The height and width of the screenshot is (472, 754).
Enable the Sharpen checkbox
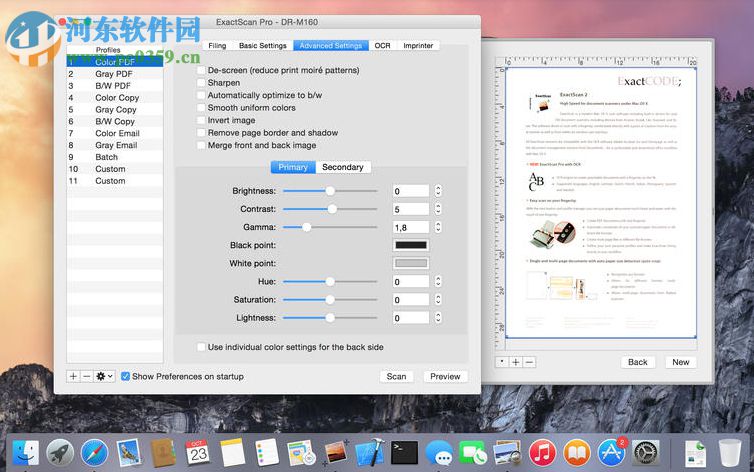pos(201,83)
